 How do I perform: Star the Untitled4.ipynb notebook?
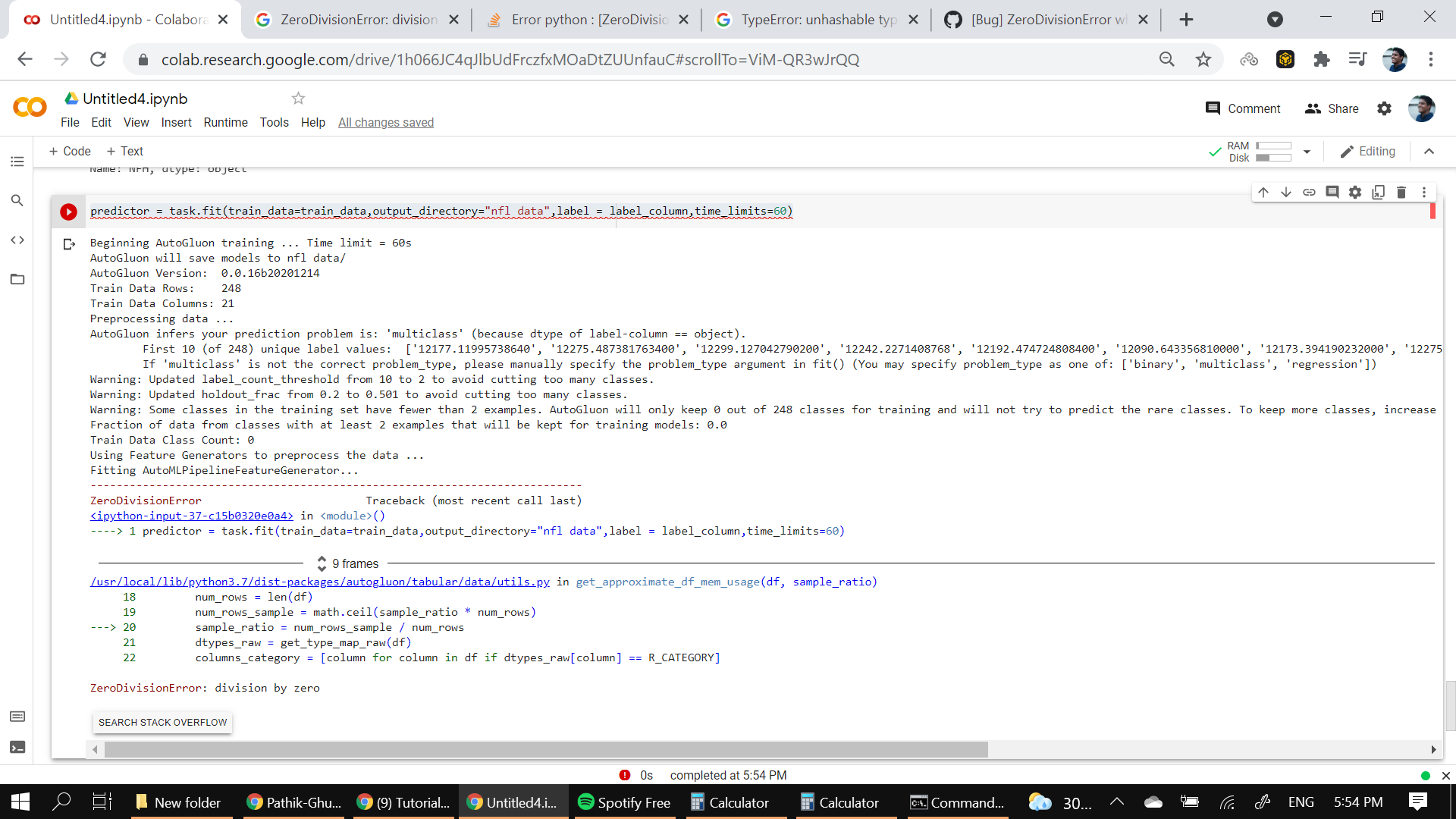[298, 99]
